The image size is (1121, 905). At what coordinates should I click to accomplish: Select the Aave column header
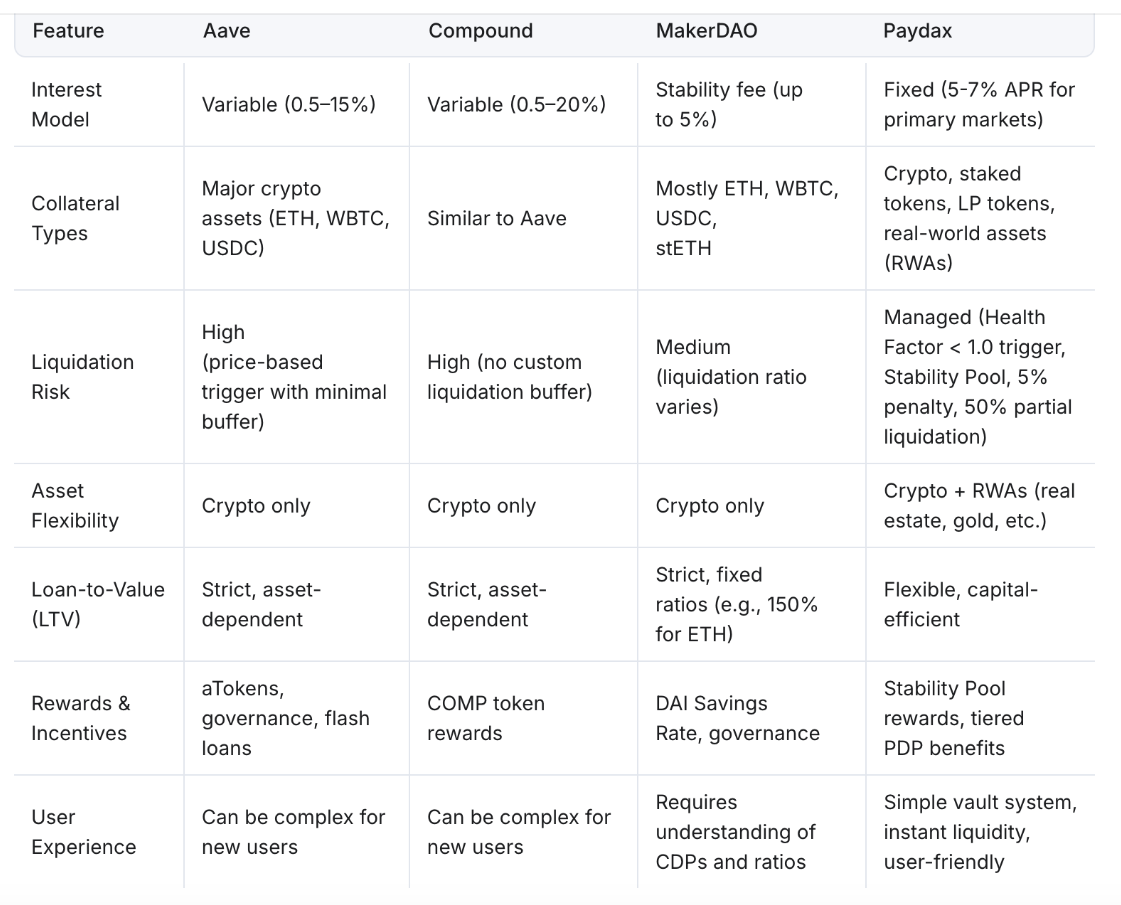(227, 31)
